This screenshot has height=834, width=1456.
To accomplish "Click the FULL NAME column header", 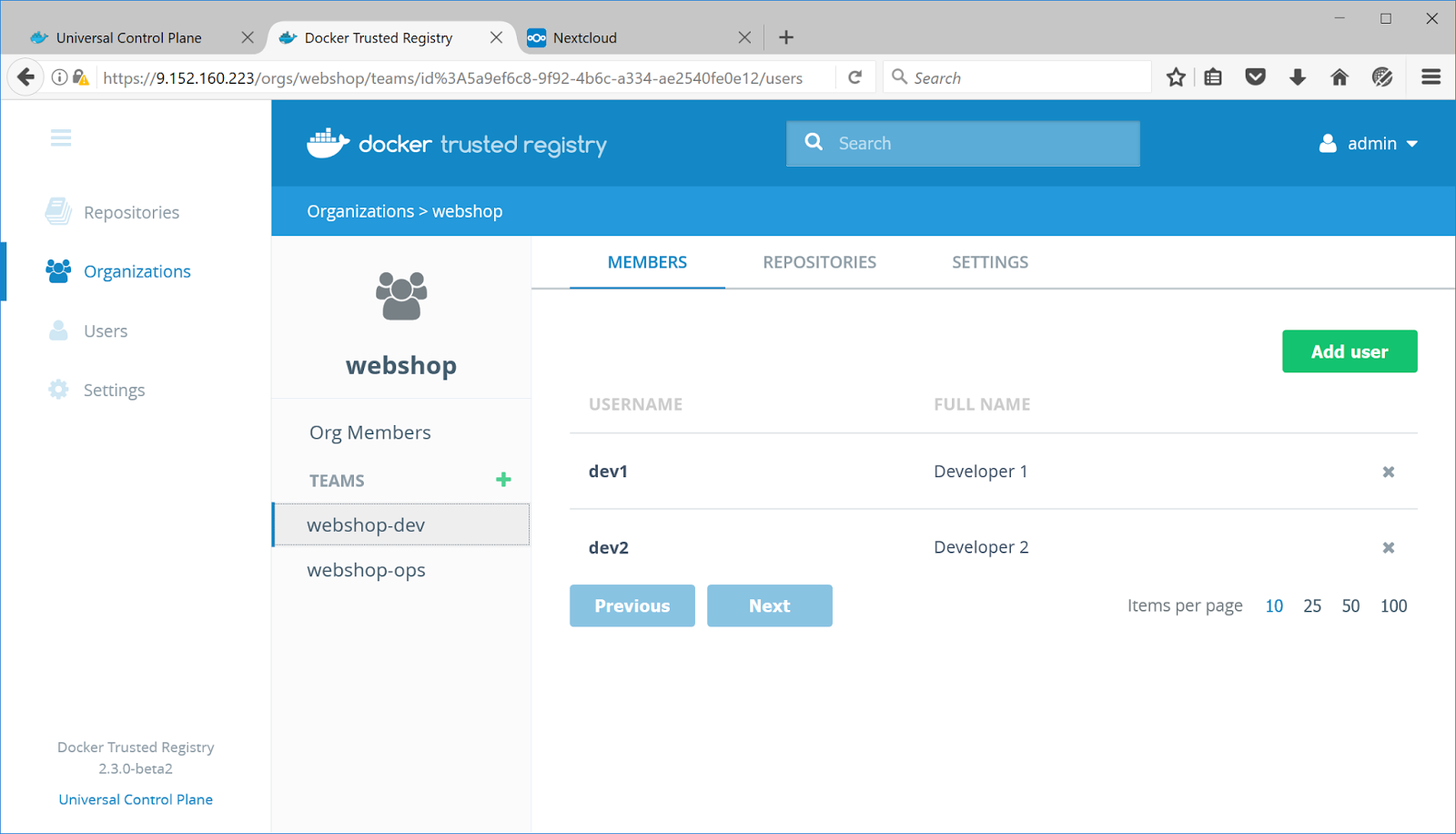I will (982, 404).
